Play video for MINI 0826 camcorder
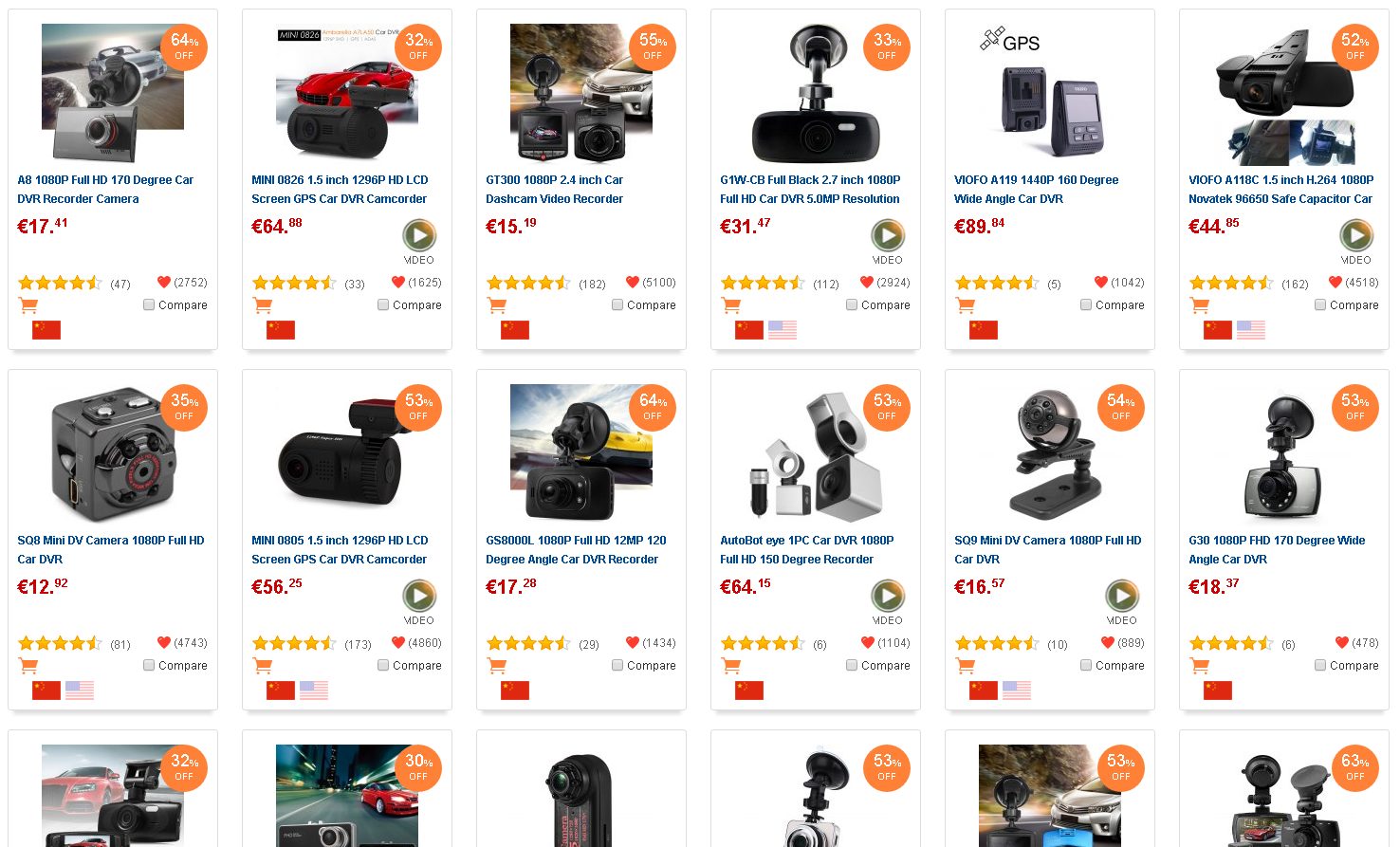The image size is (1400, 847). 419,235
